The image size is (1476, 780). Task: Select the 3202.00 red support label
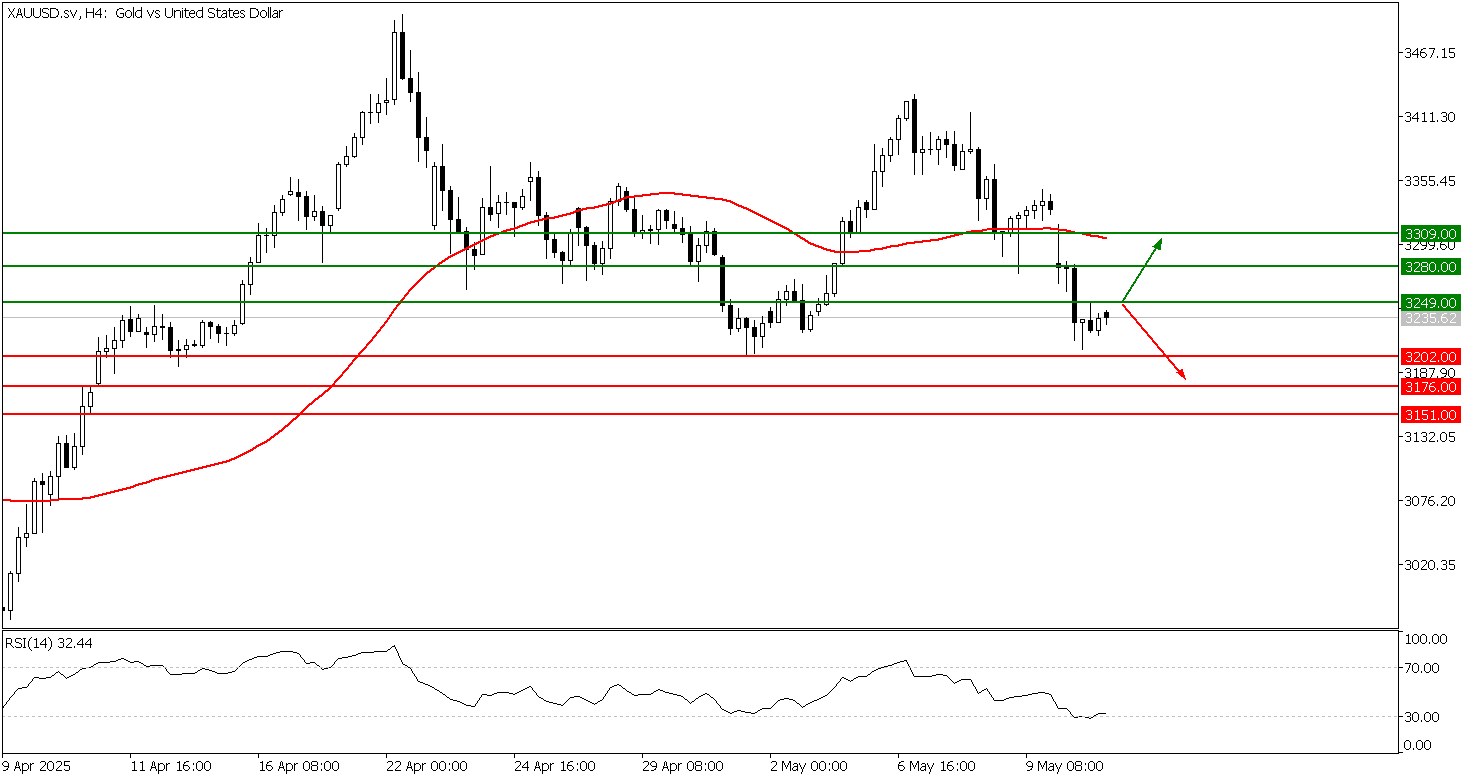pyautogui.click(x=1431, y=356)
